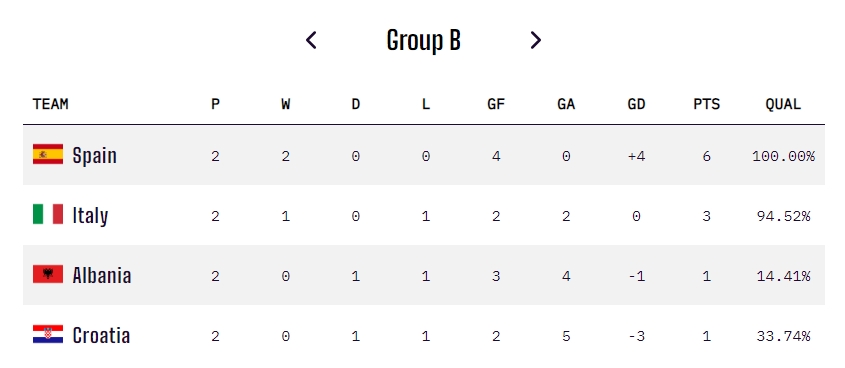Select the Croatia flag icon

pos(48,334)
